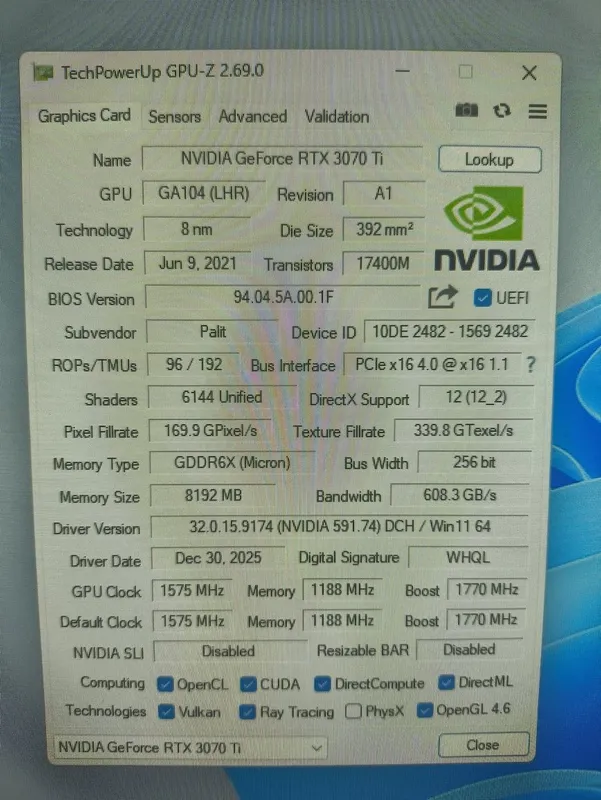Click the ROPs/TMUs value 96 / 192
The width and height of the screenshot is (601, 800).
tap(194, 364)
